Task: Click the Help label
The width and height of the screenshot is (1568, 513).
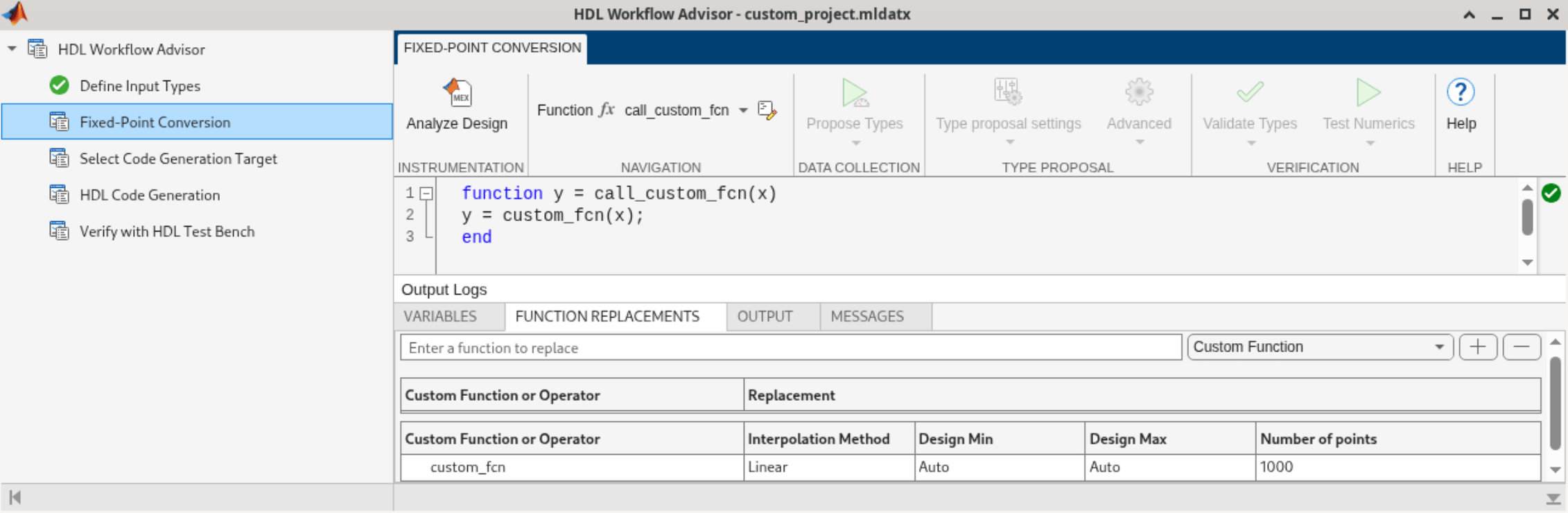Action: [1461, 123]
